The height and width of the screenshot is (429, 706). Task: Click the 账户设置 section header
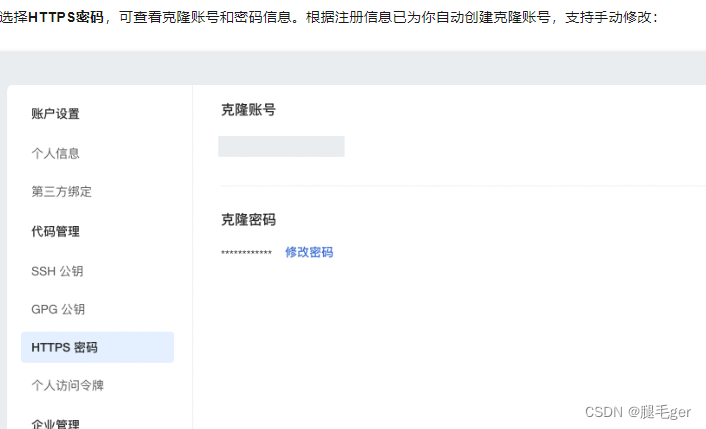pos(55,114)
